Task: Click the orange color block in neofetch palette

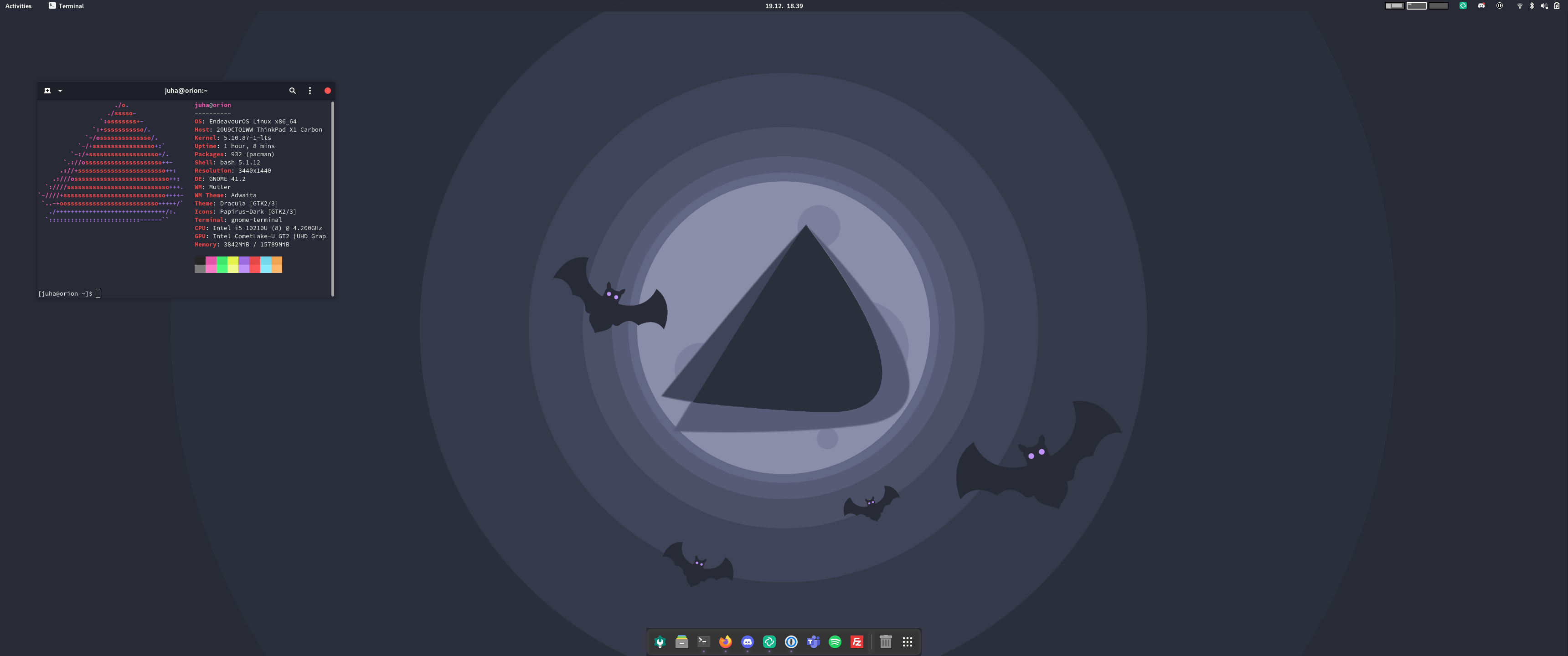Action: (276, 264)
